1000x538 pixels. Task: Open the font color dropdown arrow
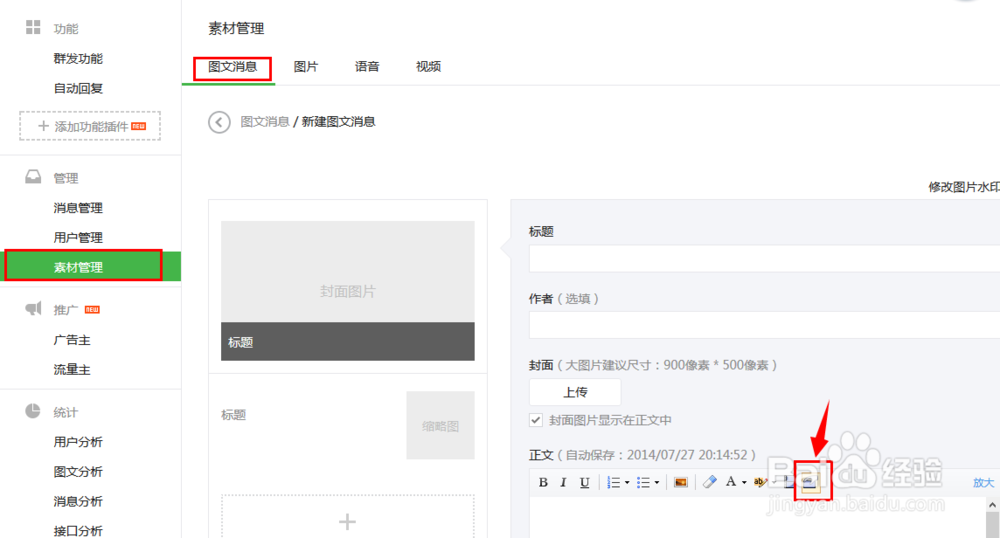point(744,483)
